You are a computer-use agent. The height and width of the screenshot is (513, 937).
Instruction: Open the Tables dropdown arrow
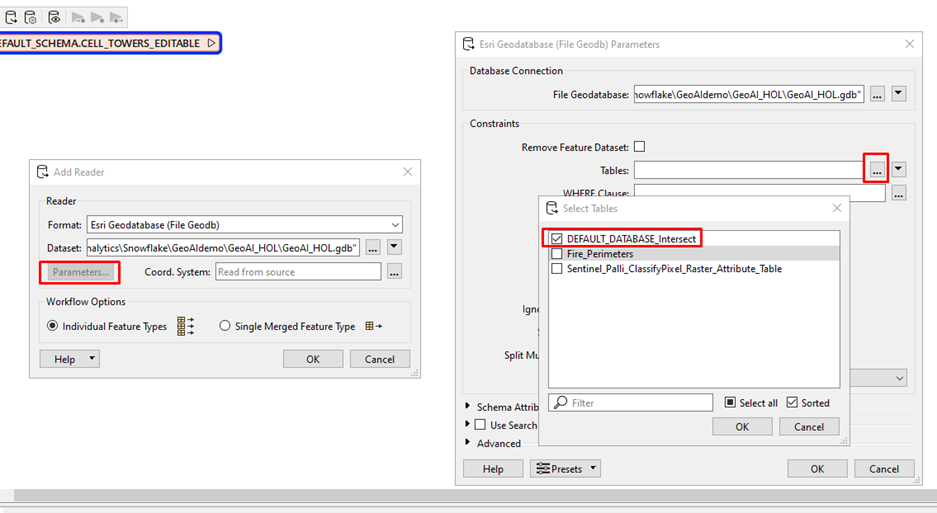click(899, 170)
